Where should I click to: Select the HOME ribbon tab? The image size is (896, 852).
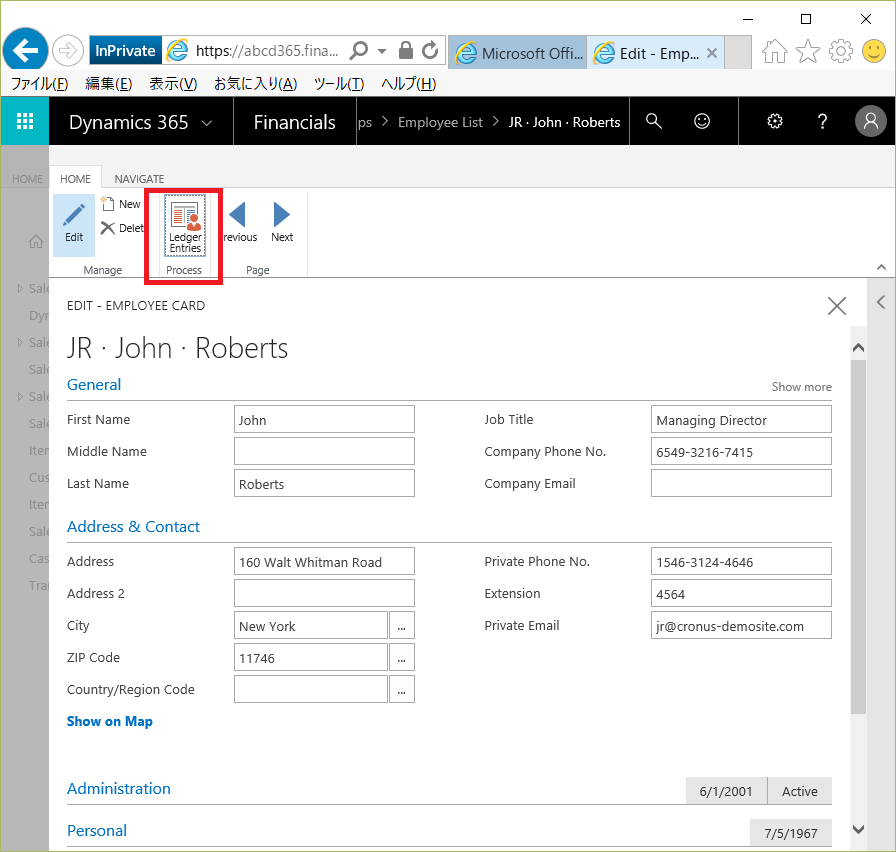(75, 179)
